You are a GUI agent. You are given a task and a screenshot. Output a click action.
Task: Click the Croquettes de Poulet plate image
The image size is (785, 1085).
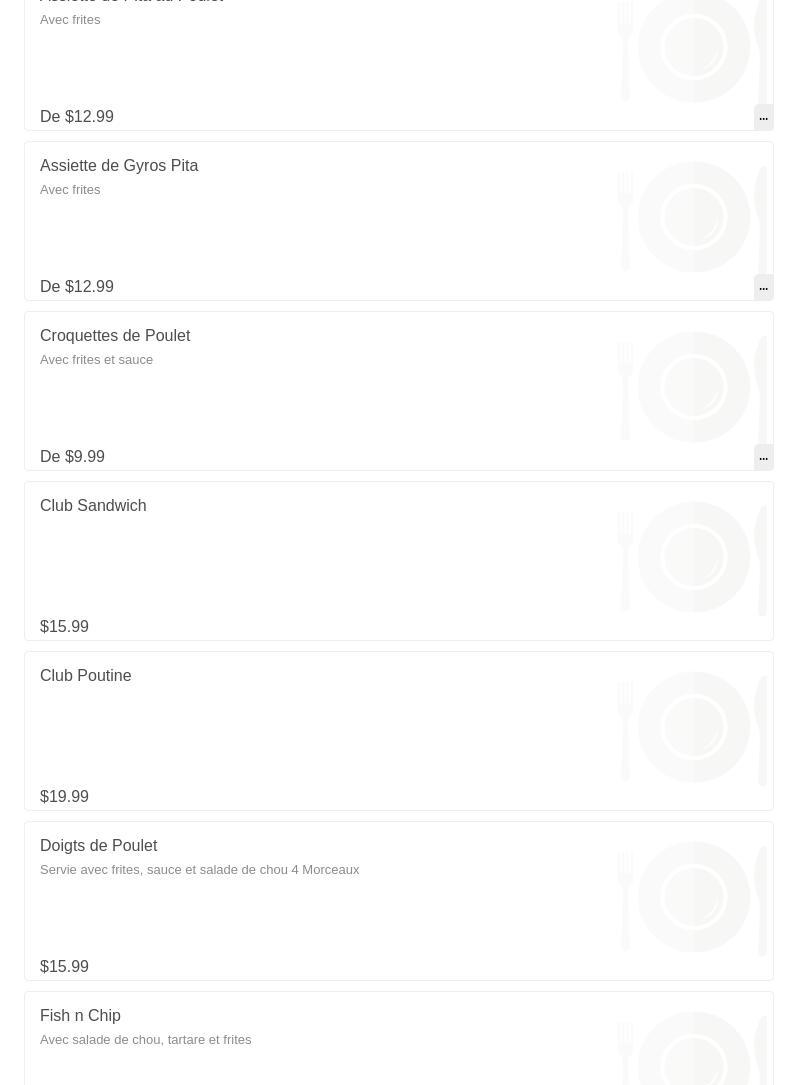tap(694, 388)
